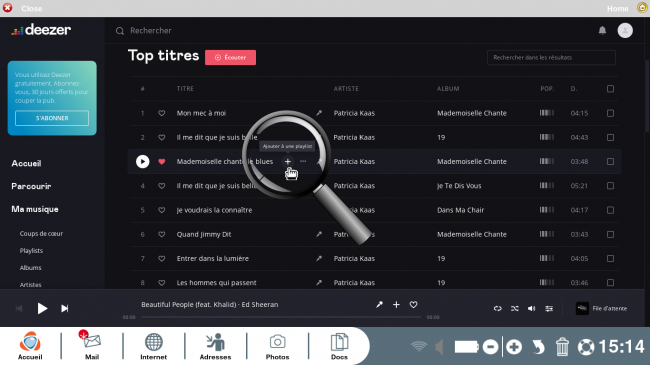Check the box for Les hommes qui passent
Screen dimensions: 650x365
click(x=610, y=283)
